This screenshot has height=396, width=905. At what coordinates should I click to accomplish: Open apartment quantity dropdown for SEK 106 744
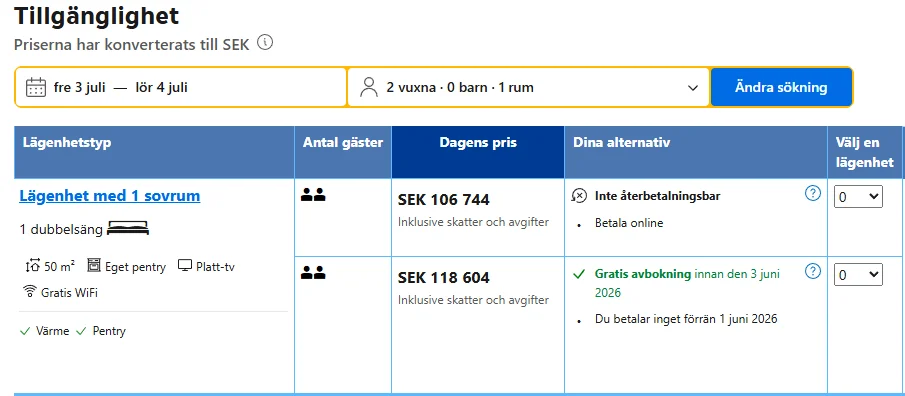click(x=858, y=197)
